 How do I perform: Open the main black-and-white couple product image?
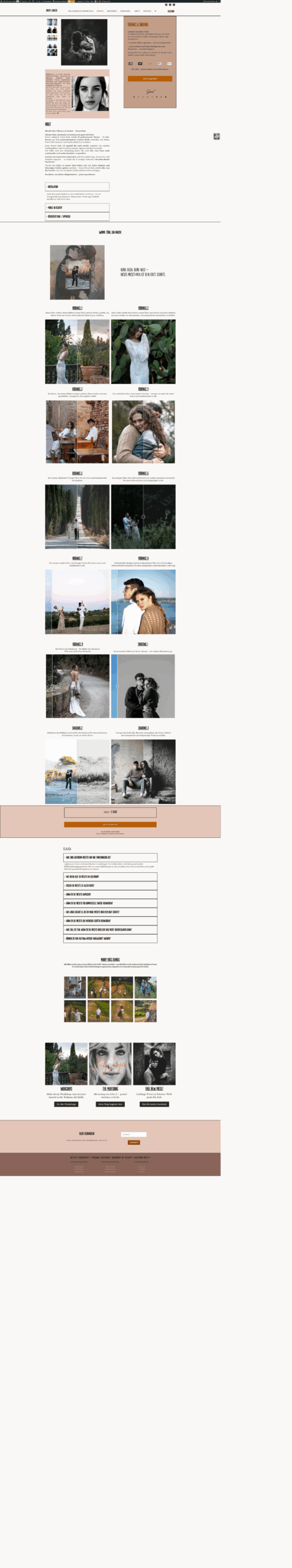[84, 42]
